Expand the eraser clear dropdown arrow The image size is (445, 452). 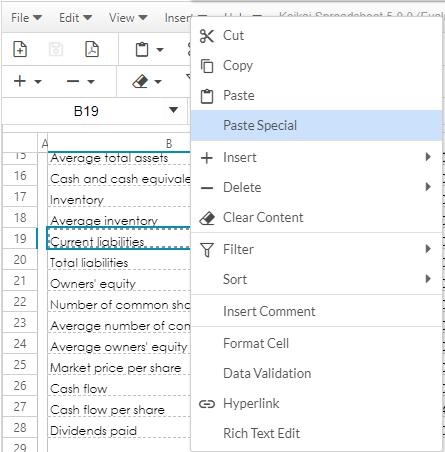coord(158,82)
